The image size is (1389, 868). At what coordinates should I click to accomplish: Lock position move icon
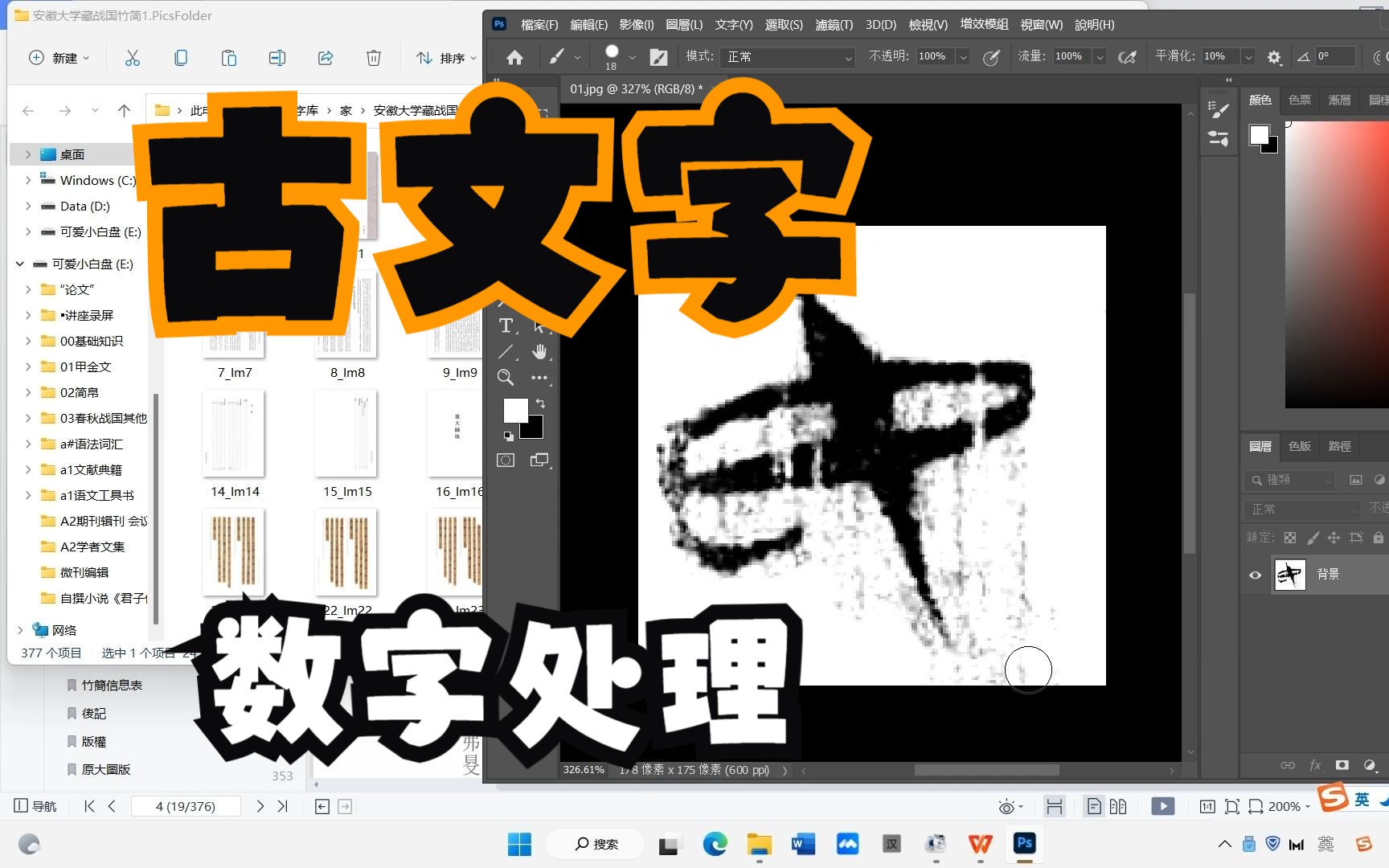1334,538
